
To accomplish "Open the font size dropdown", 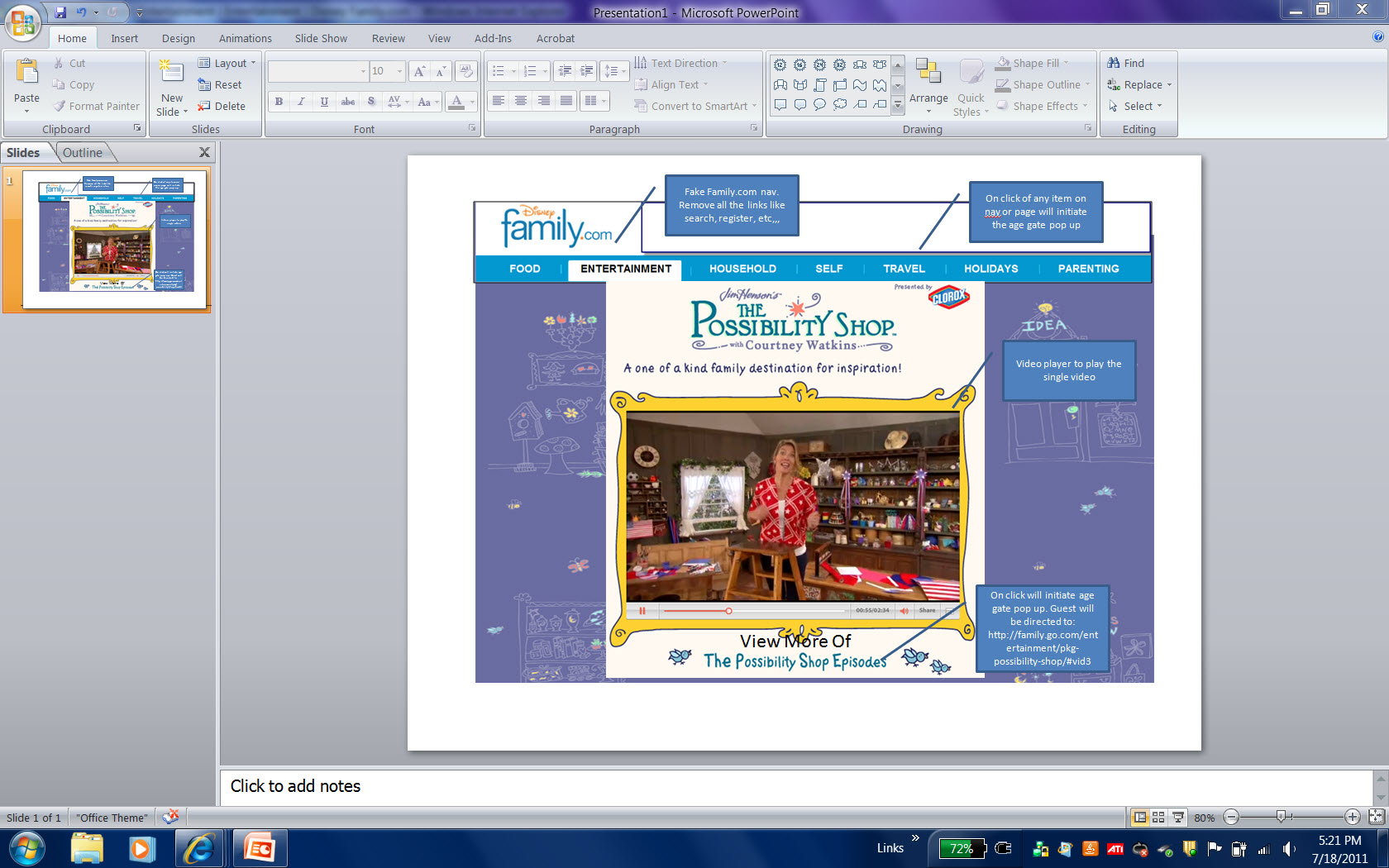I will coord(399,71).
